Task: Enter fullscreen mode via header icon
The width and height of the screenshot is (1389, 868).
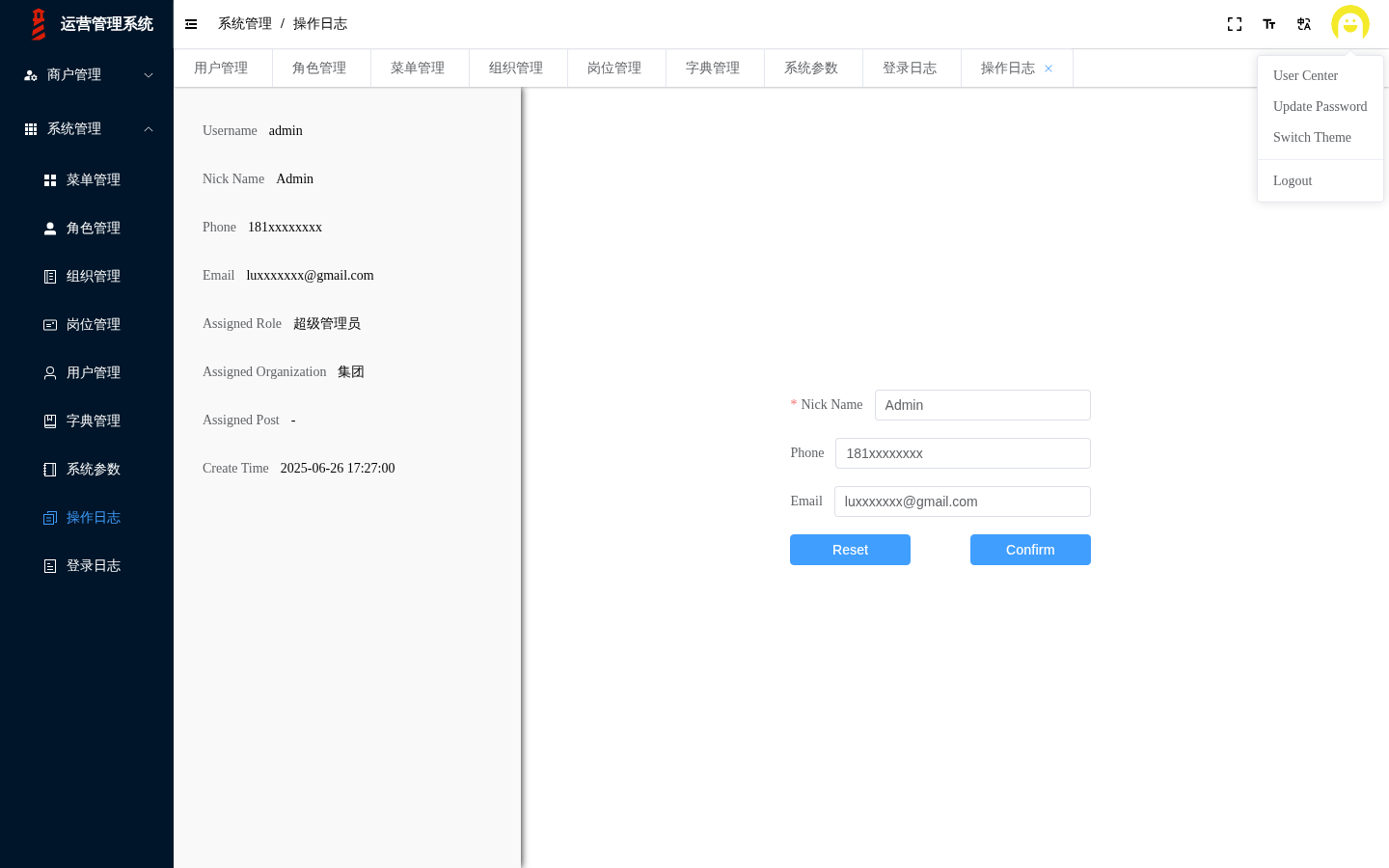Action: click(x=1235, y=24)
